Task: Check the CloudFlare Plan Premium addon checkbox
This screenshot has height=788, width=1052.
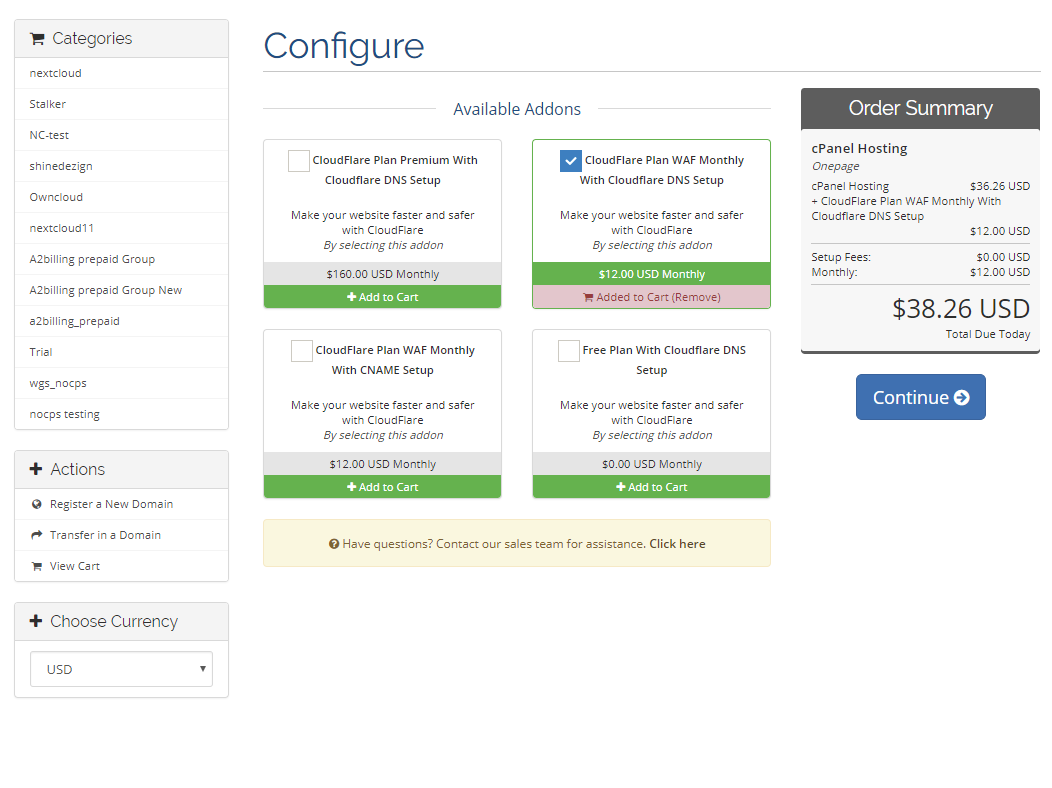Action: pyautogui.click(x=298, y=161)
